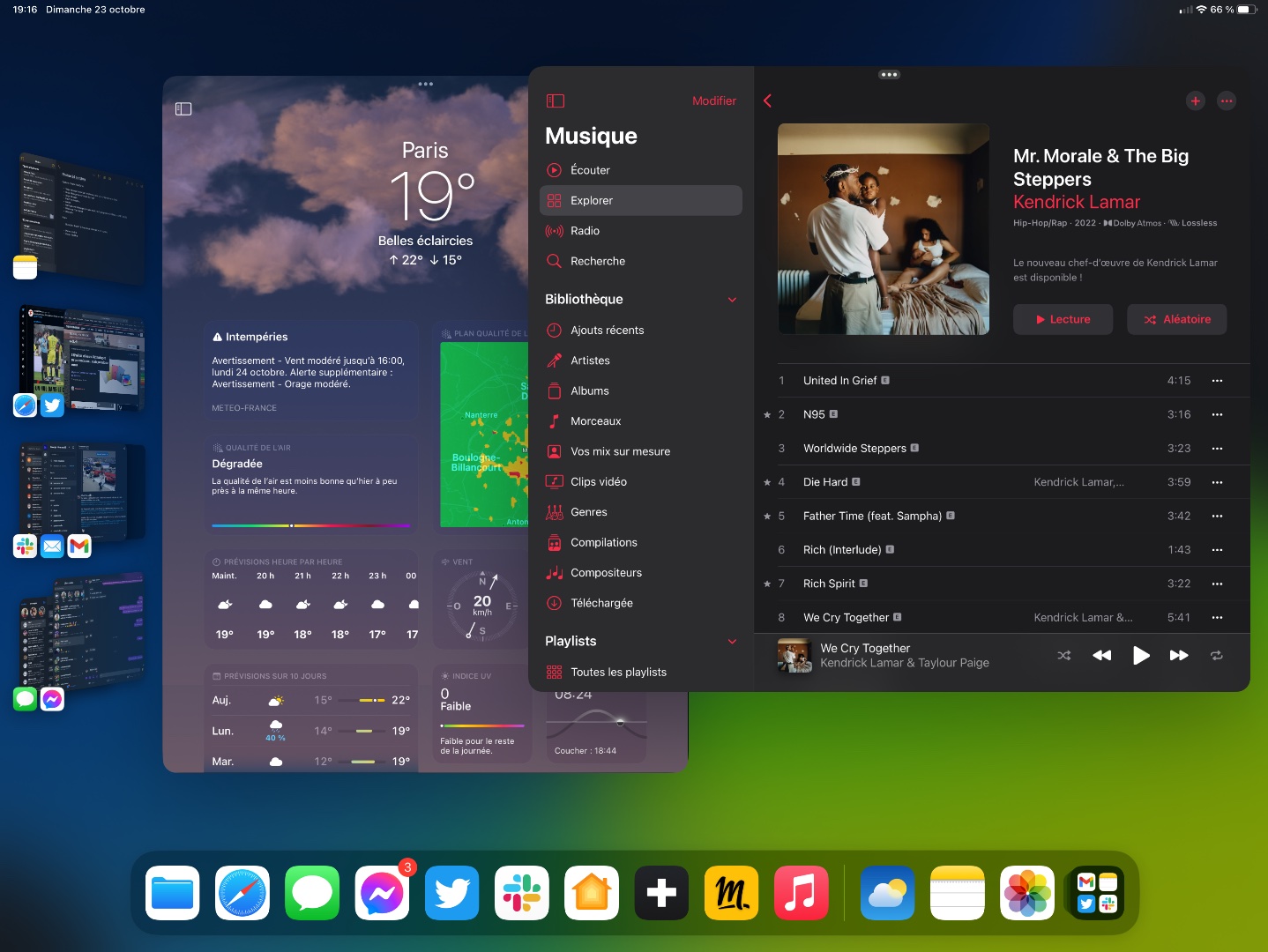Click the album cover artwork
Image resolution: width=1268 pixels, height=952 pixels.
(x=884, y=229)
